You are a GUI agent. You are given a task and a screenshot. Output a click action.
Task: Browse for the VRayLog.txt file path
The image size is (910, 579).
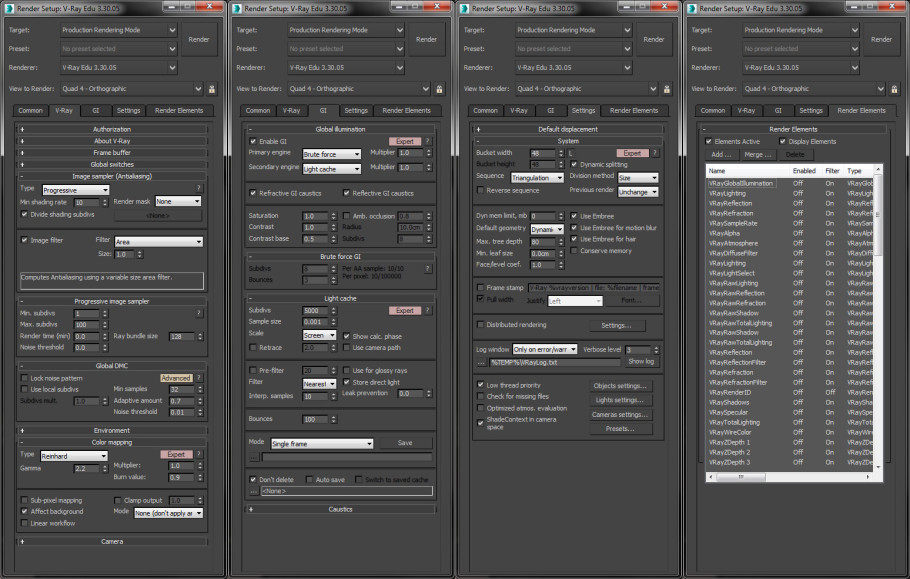(x=481, y=362)
